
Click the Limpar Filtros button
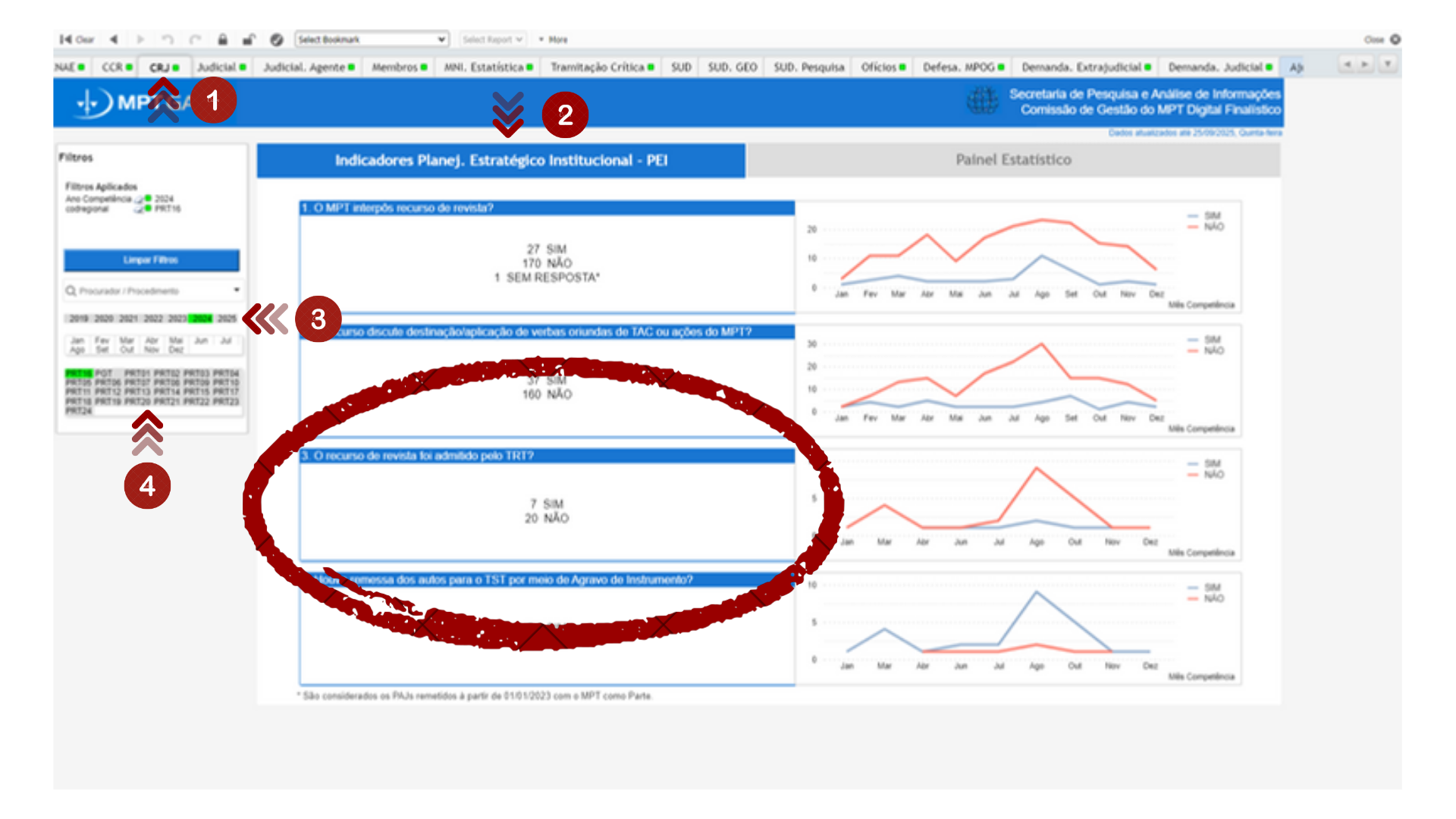coord(151,260)
